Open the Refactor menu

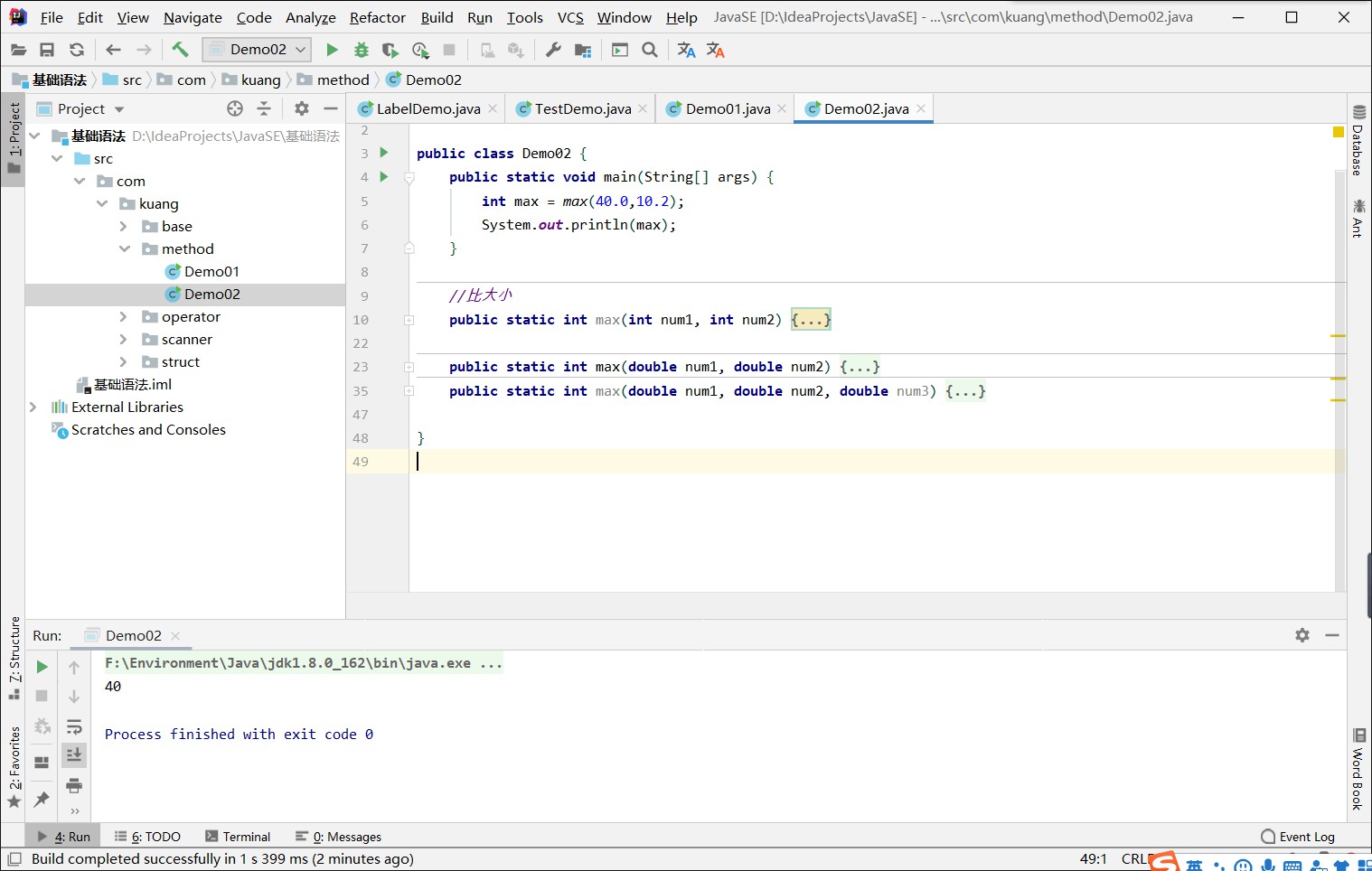(x=377, y=17)
